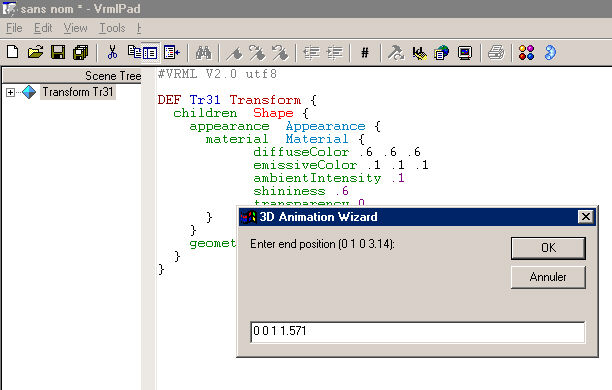The height and width of the screenshot is (390, 612).
Task: Increase indent with the indent icon
Action: (x=335, y=52)
